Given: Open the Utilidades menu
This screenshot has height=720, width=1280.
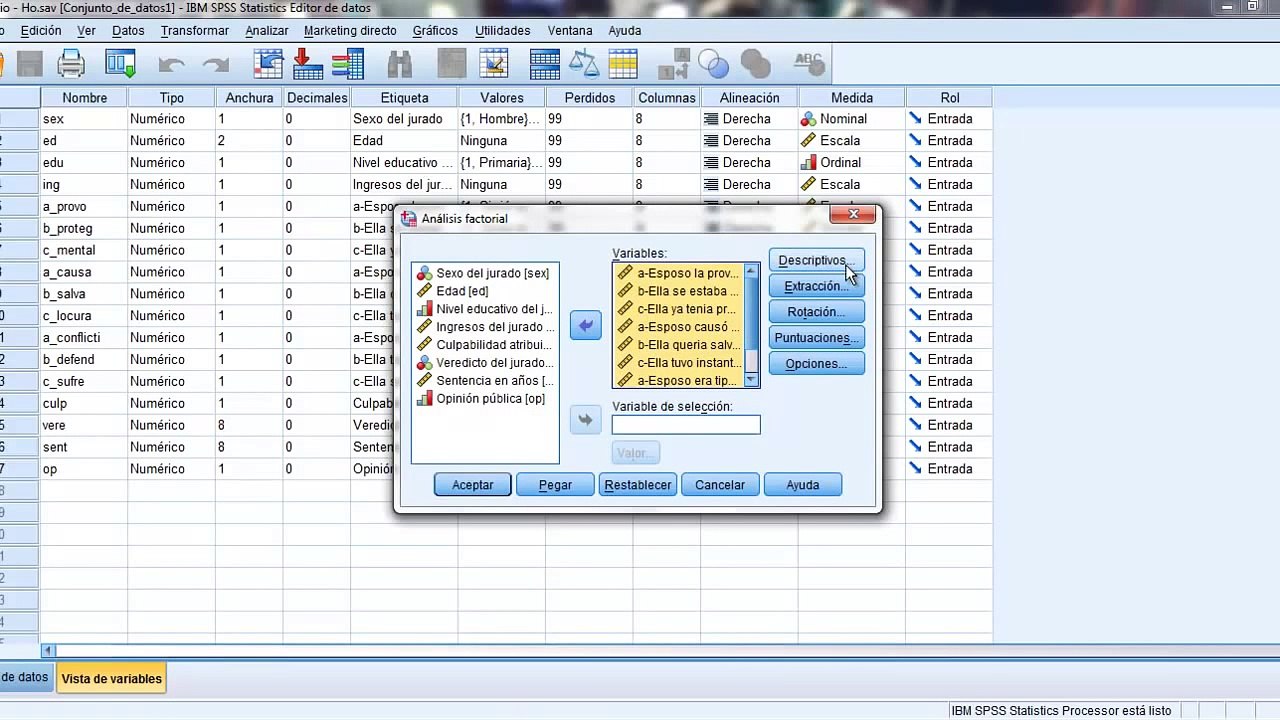Looking at the screenshot, I should (x=504, y=30).
